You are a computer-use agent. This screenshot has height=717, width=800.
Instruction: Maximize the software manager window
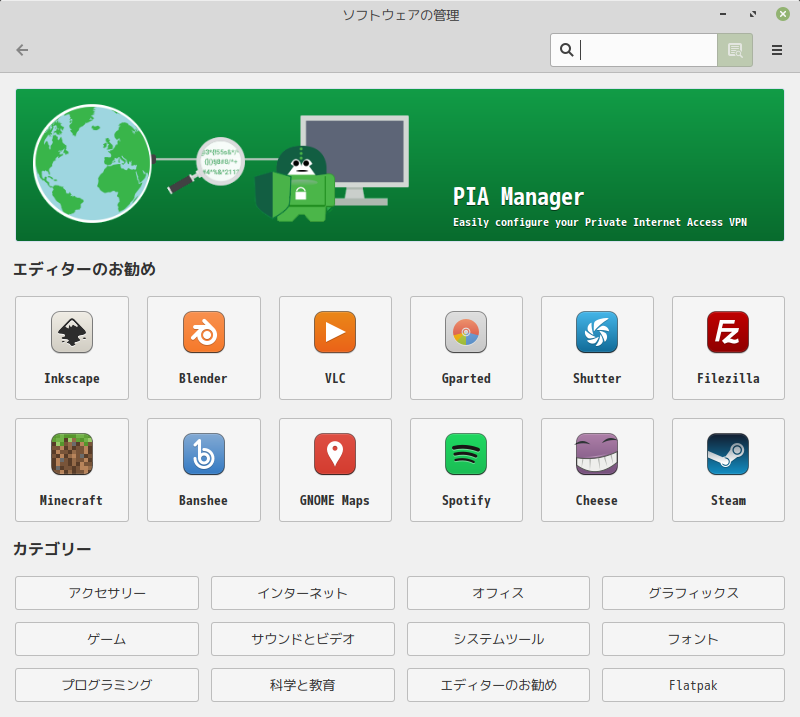coord(753,14)
